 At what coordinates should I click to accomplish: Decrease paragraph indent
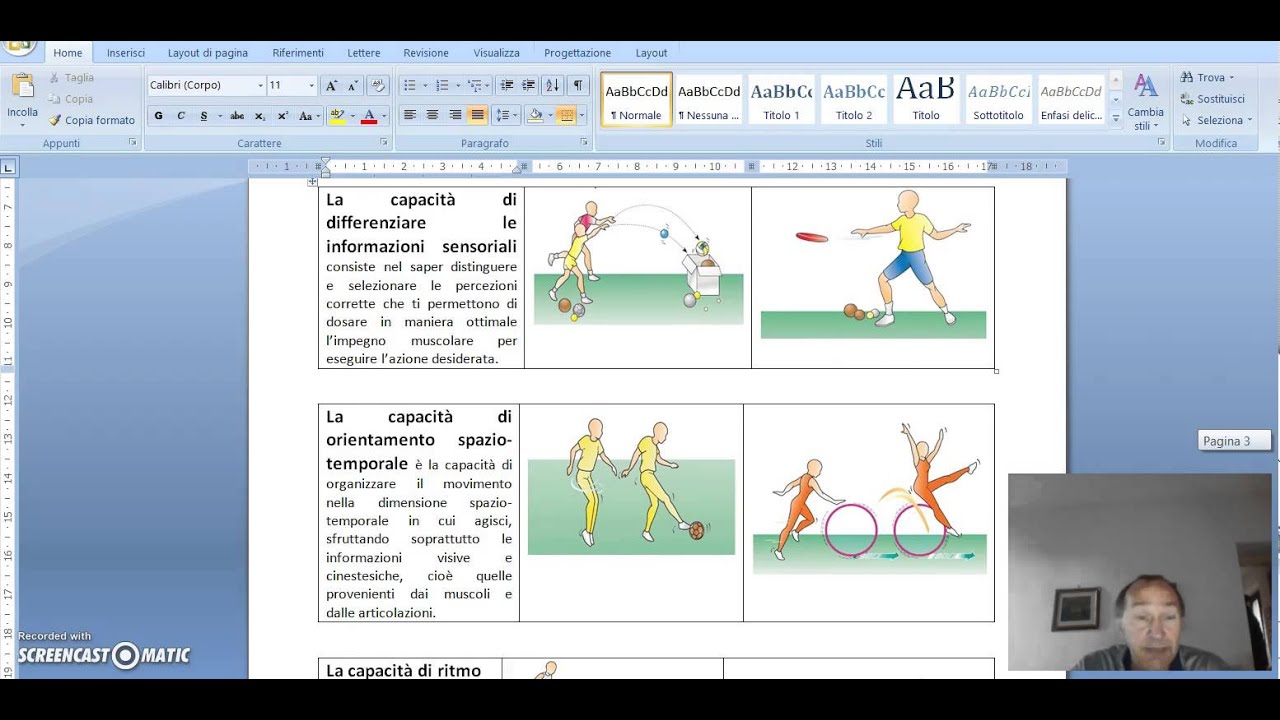pos(506,86)
